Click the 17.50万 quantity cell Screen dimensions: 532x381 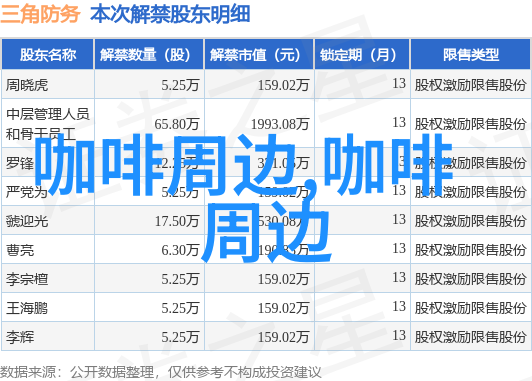tap(177, 221)
